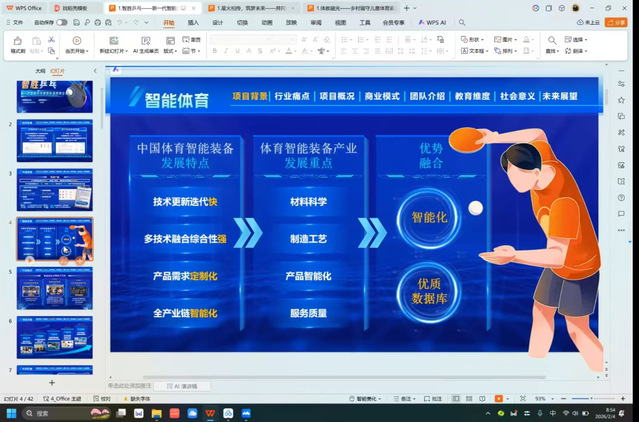Switch panel to 大纲 outline view
Image resolution: width=639 pixels, height=422 pixels.
coord(40,71)
